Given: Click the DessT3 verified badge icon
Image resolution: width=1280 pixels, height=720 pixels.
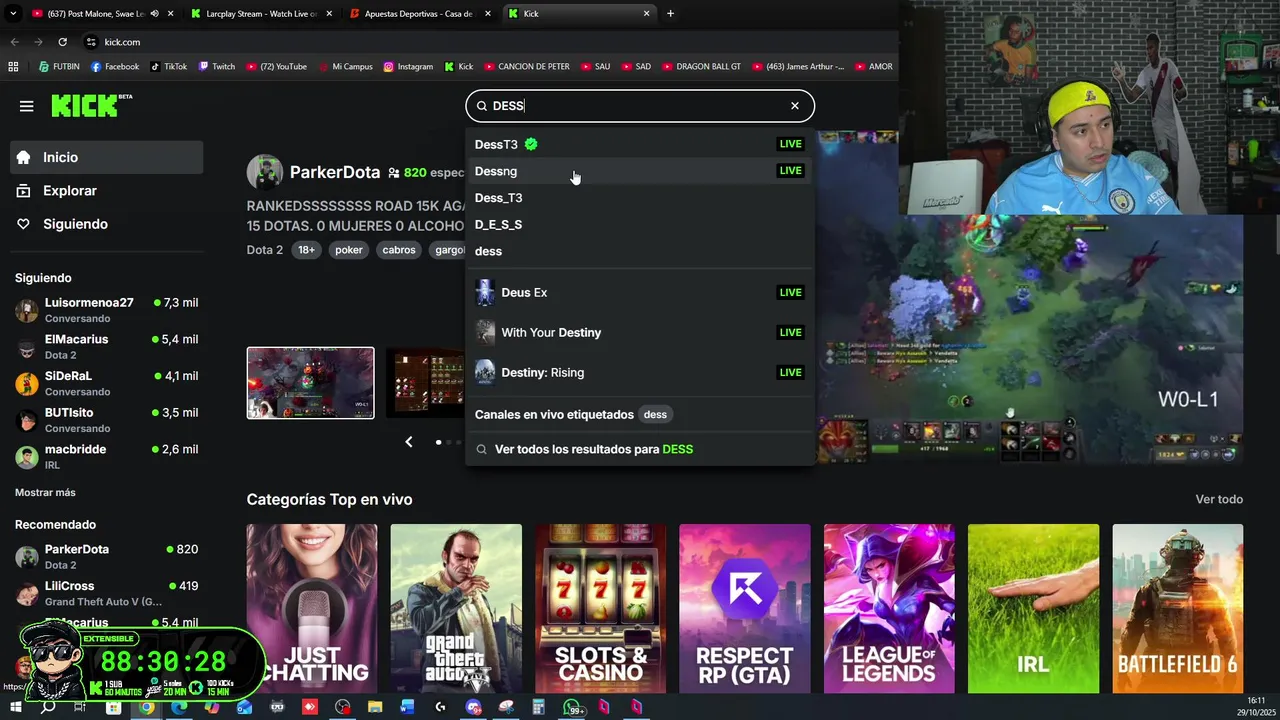Looking at the screenshot, I should [531, 144].
